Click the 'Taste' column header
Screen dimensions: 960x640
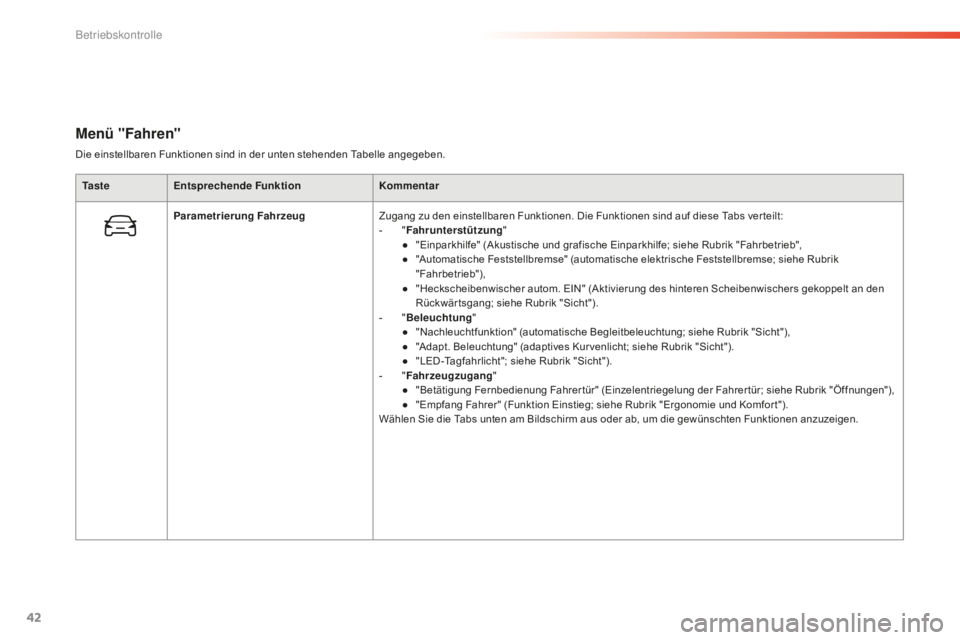point(96,186)
